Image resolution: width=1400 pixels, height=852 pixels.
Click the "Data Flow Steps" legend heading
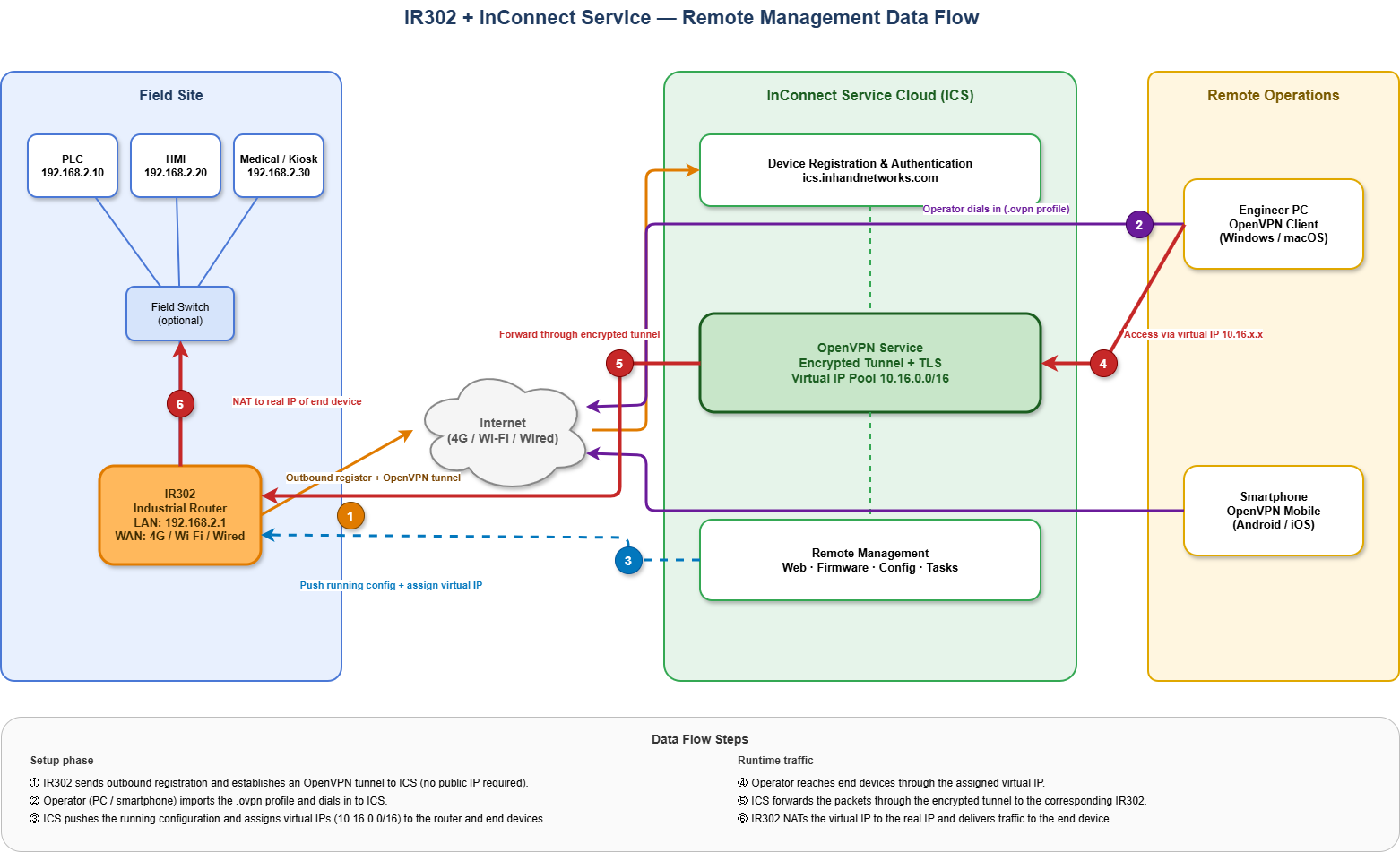(700, 739)
